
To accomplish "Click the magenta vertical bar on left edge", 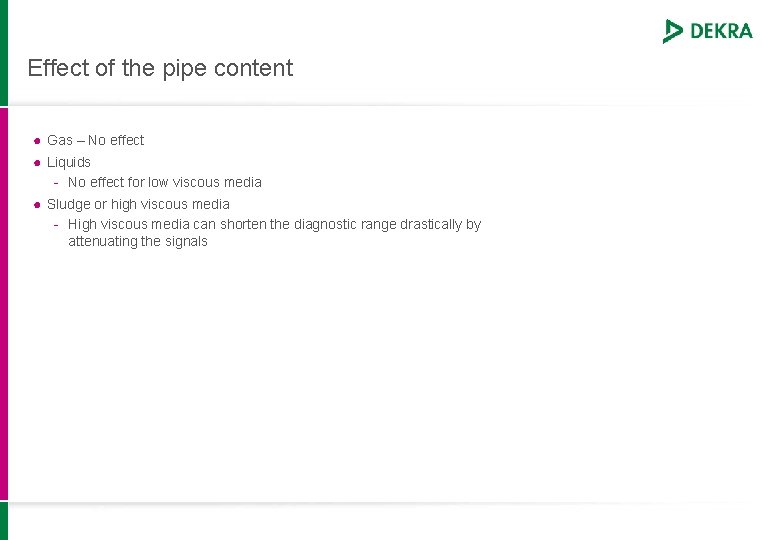I will click(4, 304).
